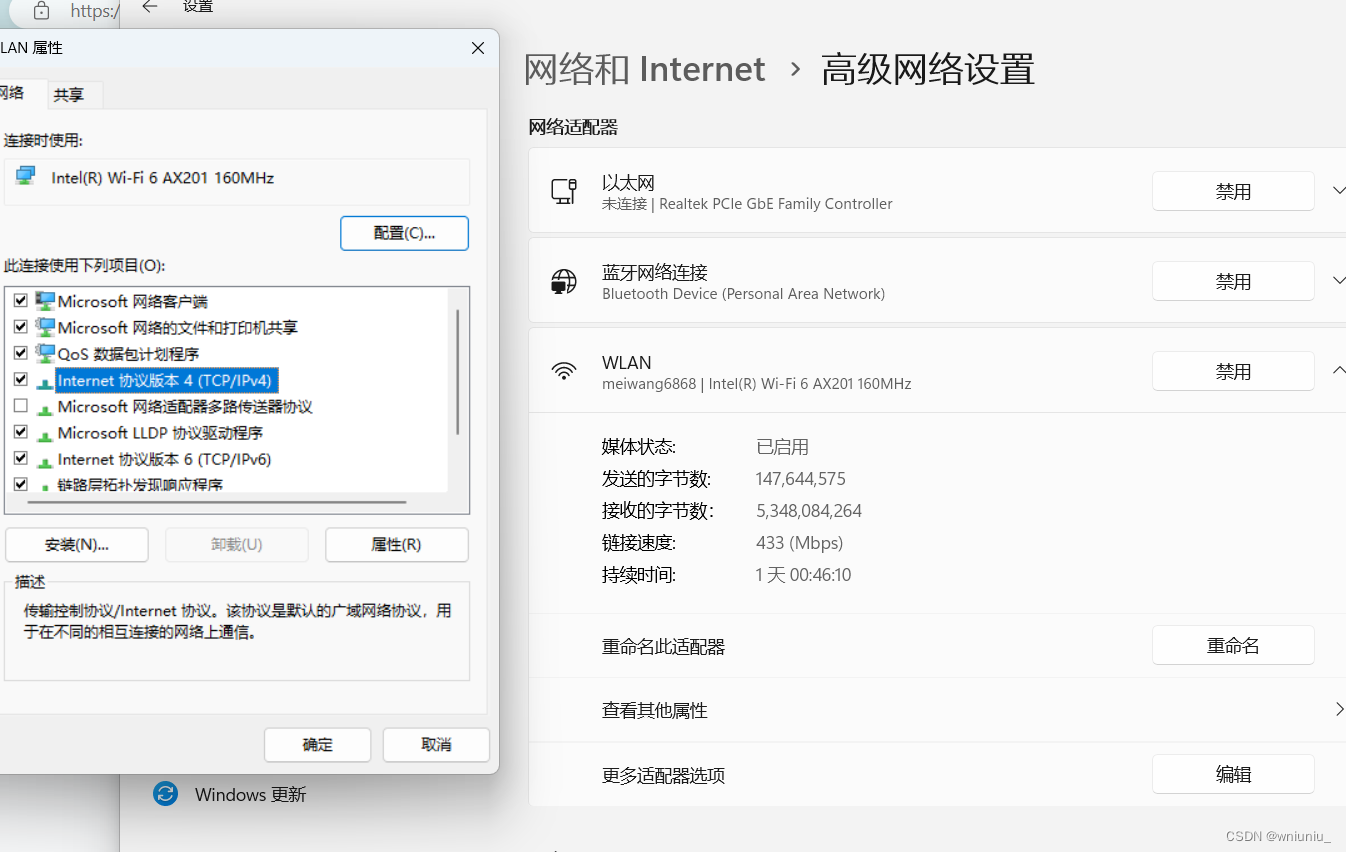The width and height of the screenshot is (1346, 852).
Task: Click the 编辑 button for 更多适配器选项
Action: [x=1233, y=773]
